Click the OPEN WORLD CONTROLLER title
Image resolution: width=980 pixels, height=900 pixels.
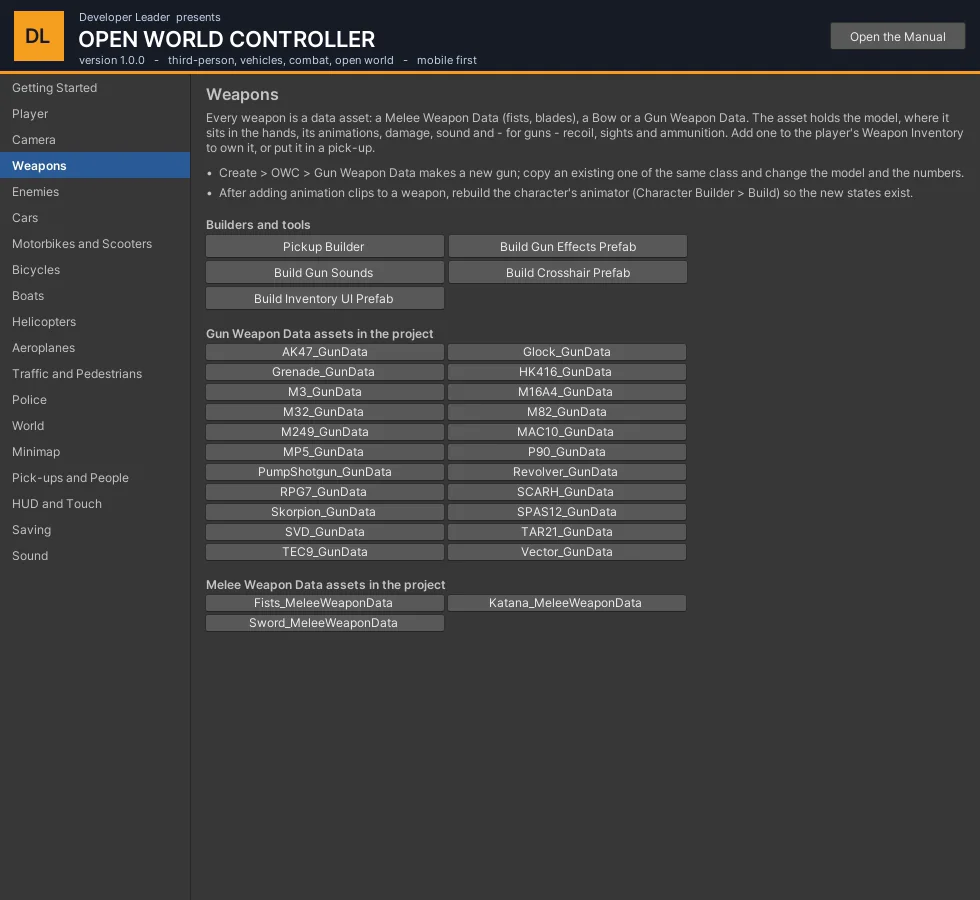tap(227, 39)
